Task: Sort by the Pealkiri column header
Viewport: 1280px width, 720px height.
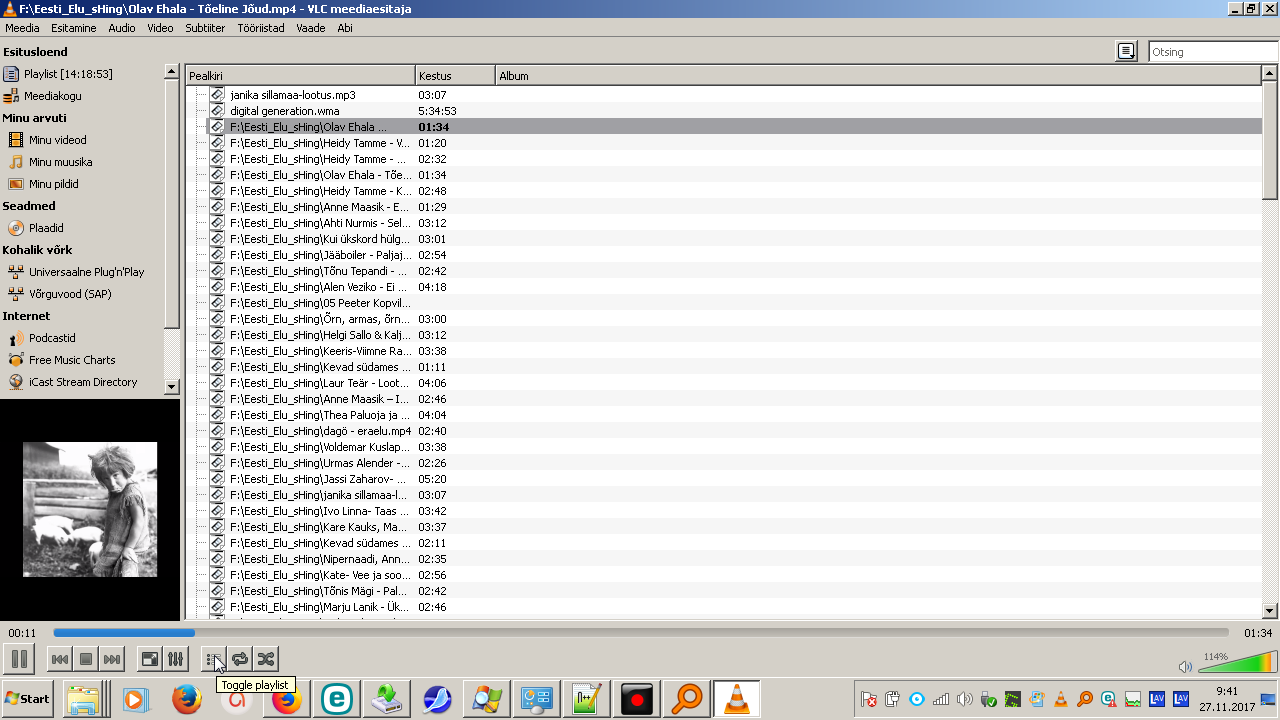Action: [301, 76]
